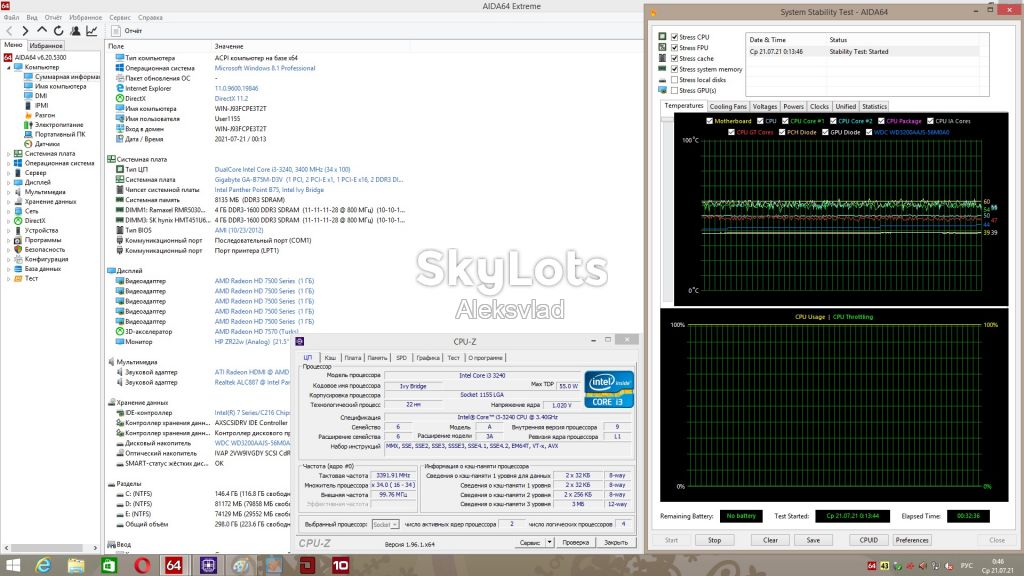The width and height of the screenshot is (1024, 576).
Task: Open the user icon in AIDA64 toolbar
Action: (x=75, y=31)
